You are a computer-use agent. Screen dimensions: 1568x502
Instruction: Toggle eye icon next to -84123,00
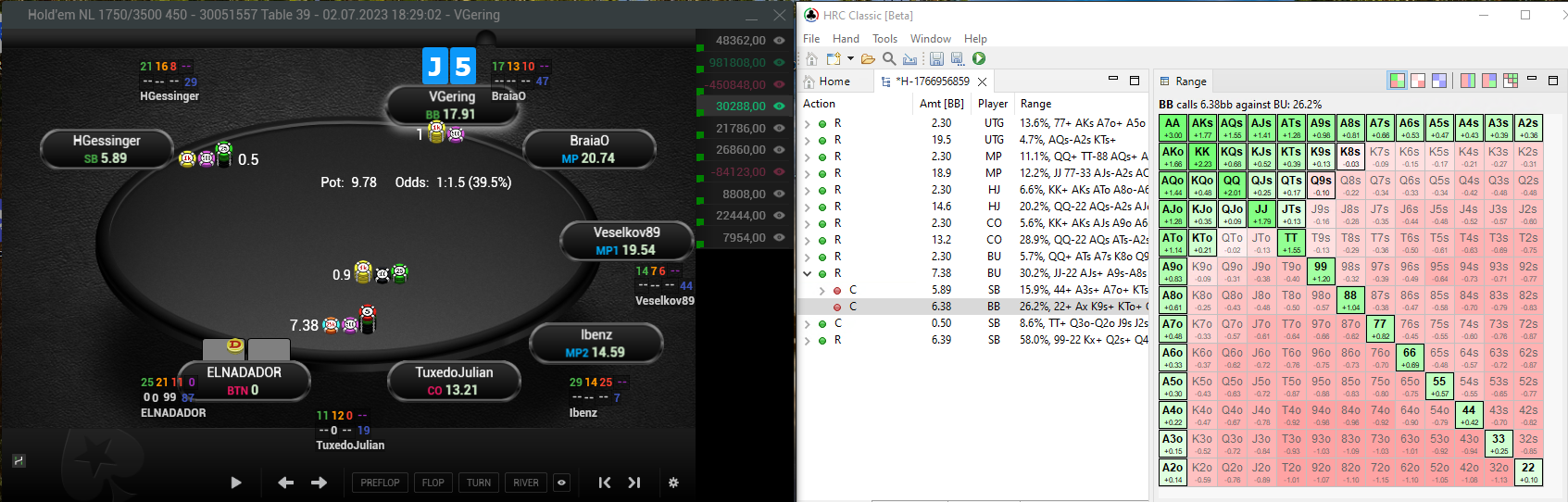780,172
